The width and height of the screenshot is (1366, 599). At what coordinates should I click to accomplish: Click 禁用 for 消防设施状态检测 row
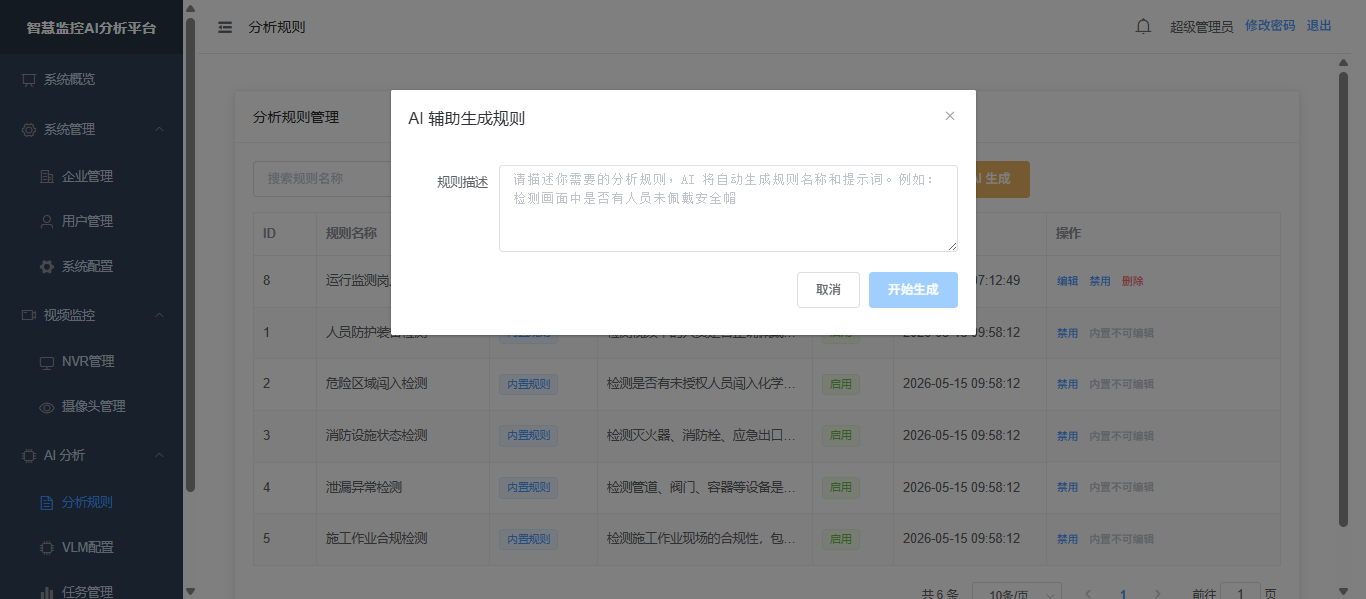click(x=1067, y=436)
